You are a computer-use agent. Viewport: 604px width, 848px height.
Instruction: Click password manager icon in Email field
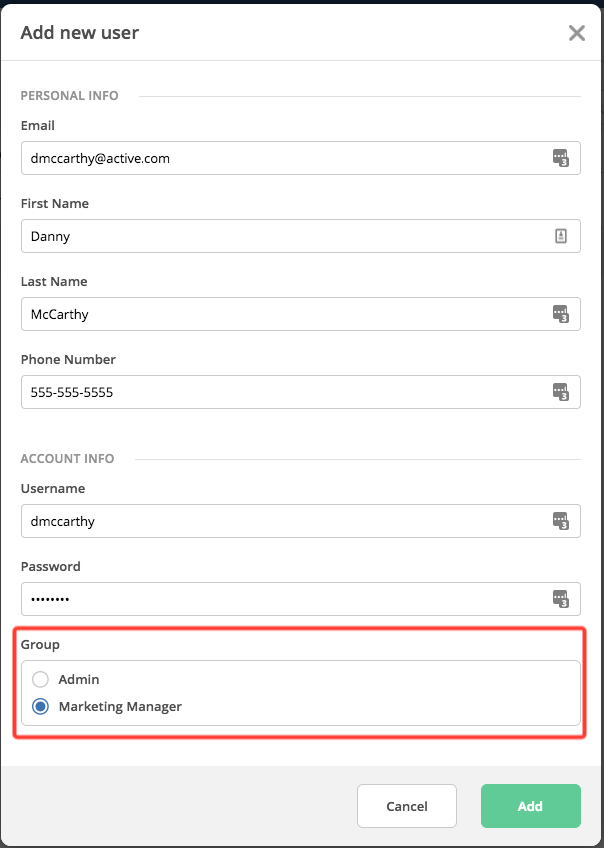click(x=561, y=158)
